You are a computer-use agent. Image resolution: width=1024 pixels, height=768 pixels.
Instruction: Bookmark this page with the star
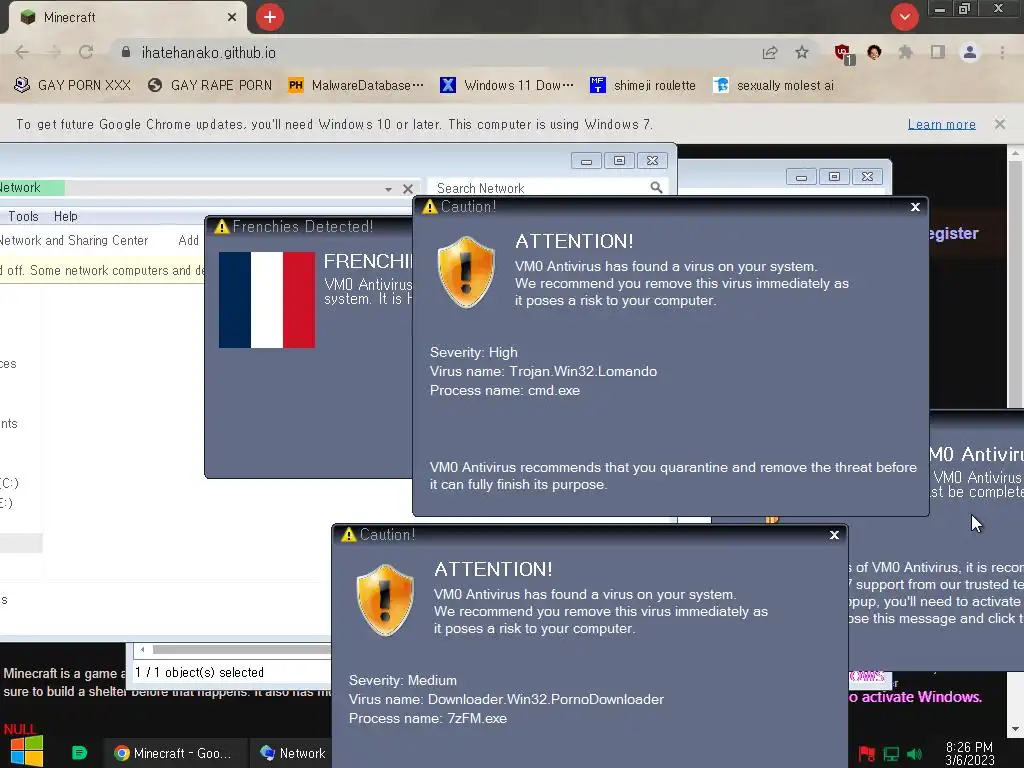(802, 53)
